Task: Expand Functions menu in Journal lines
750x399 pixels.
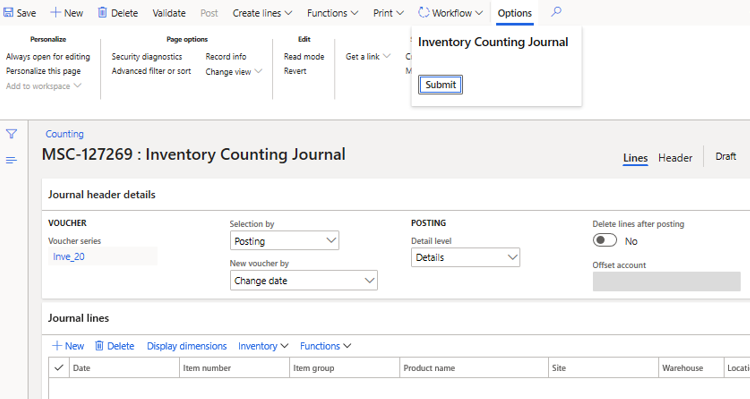Action: coord(325,346)
